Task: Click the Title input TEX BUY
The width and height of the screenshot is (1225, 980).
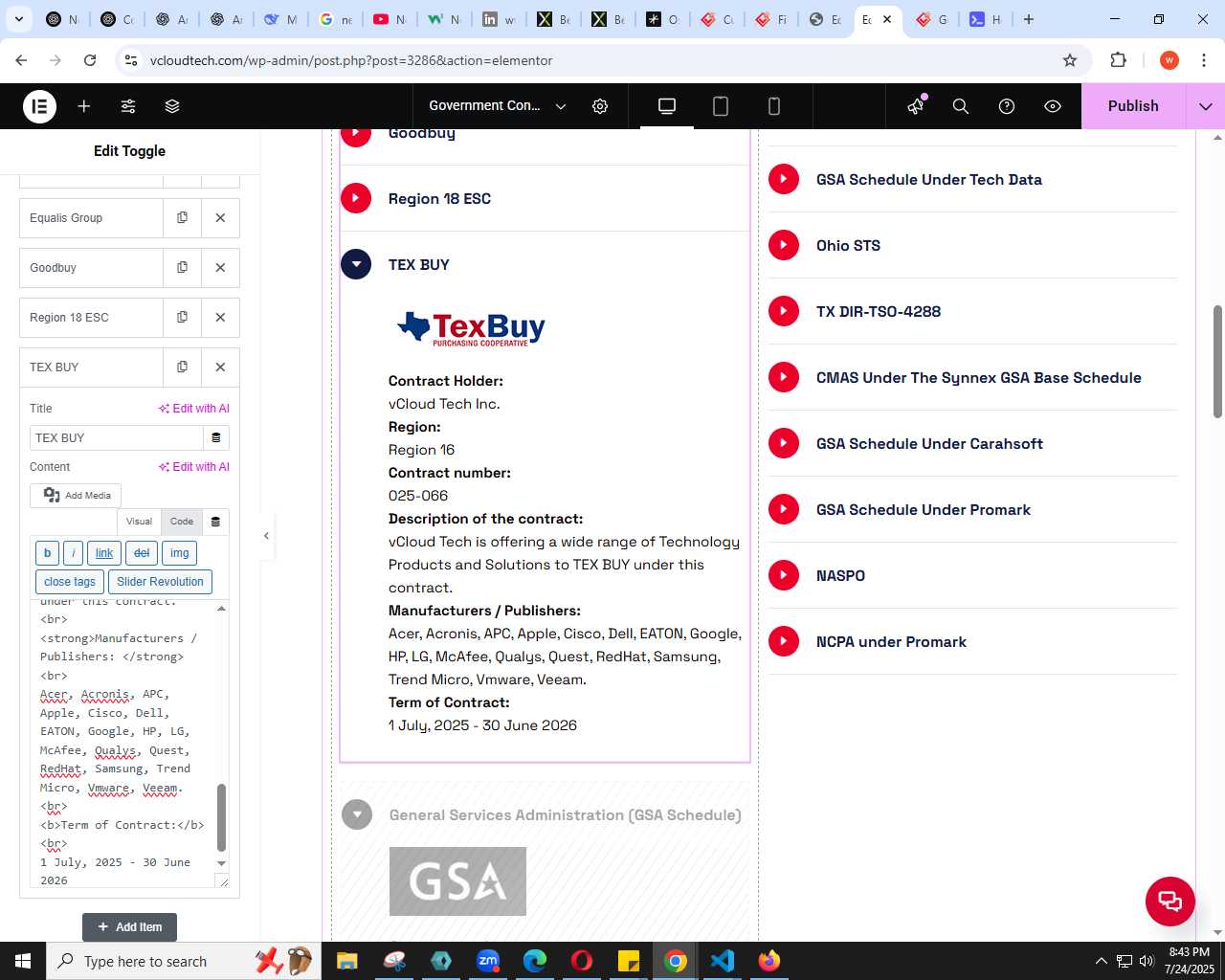Action: [x=116, y=438]
